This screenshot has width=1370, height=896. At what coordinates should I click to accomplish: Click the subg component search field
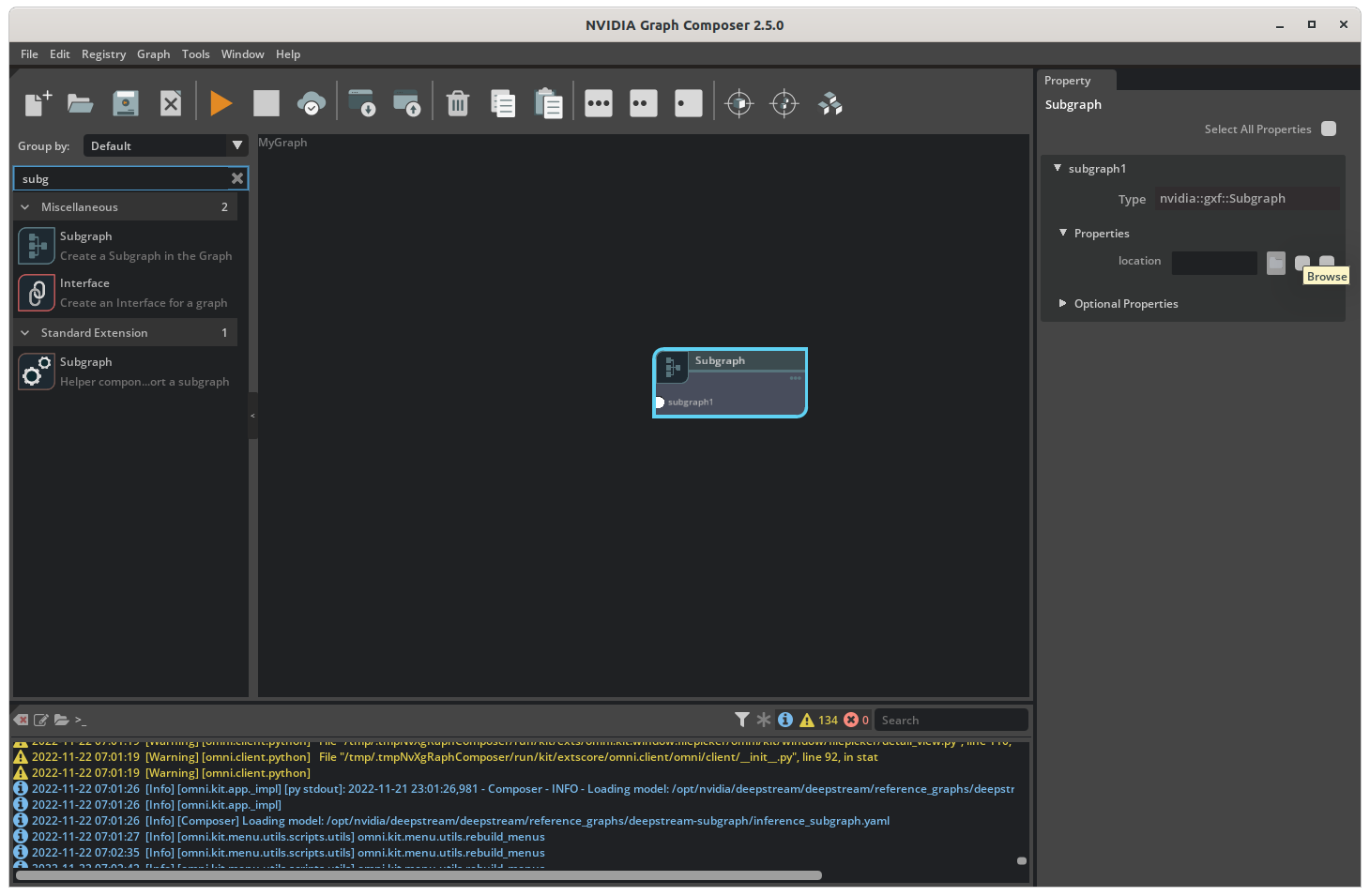pos(124,178)
